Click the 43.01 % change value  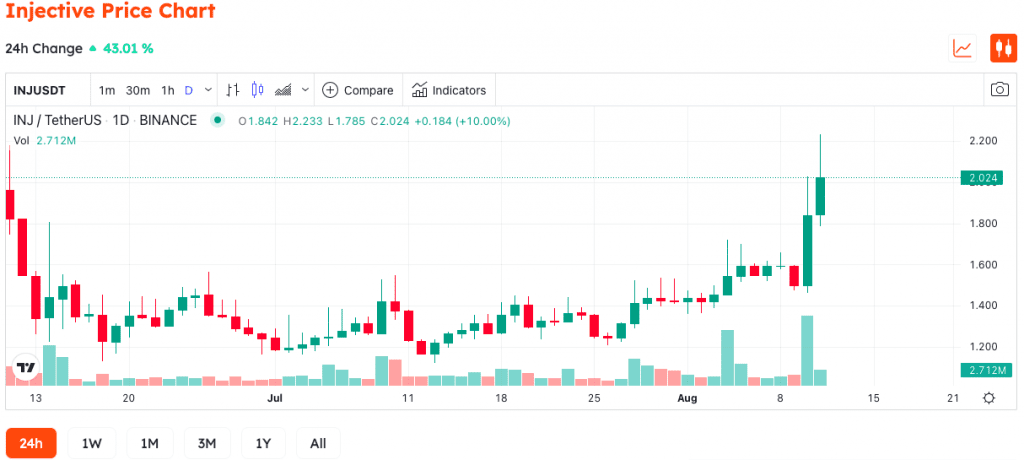127,48
